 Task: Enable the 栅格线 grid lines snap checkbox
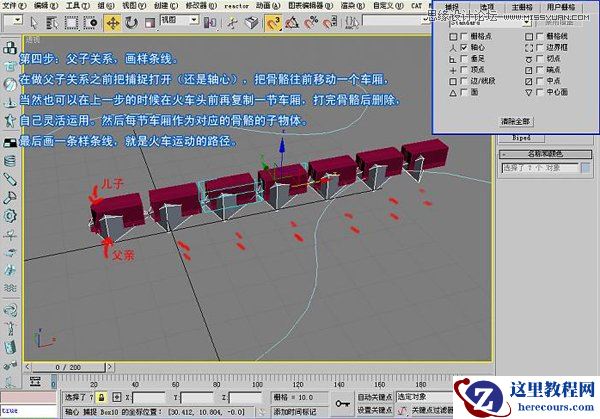tap(540, 36)
